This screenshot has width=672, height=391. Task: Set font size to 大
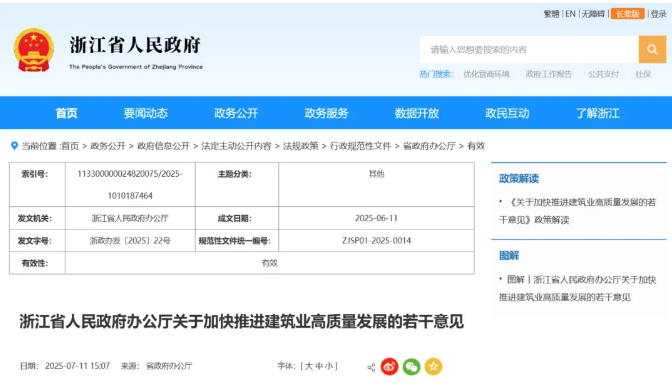point(309,366)
